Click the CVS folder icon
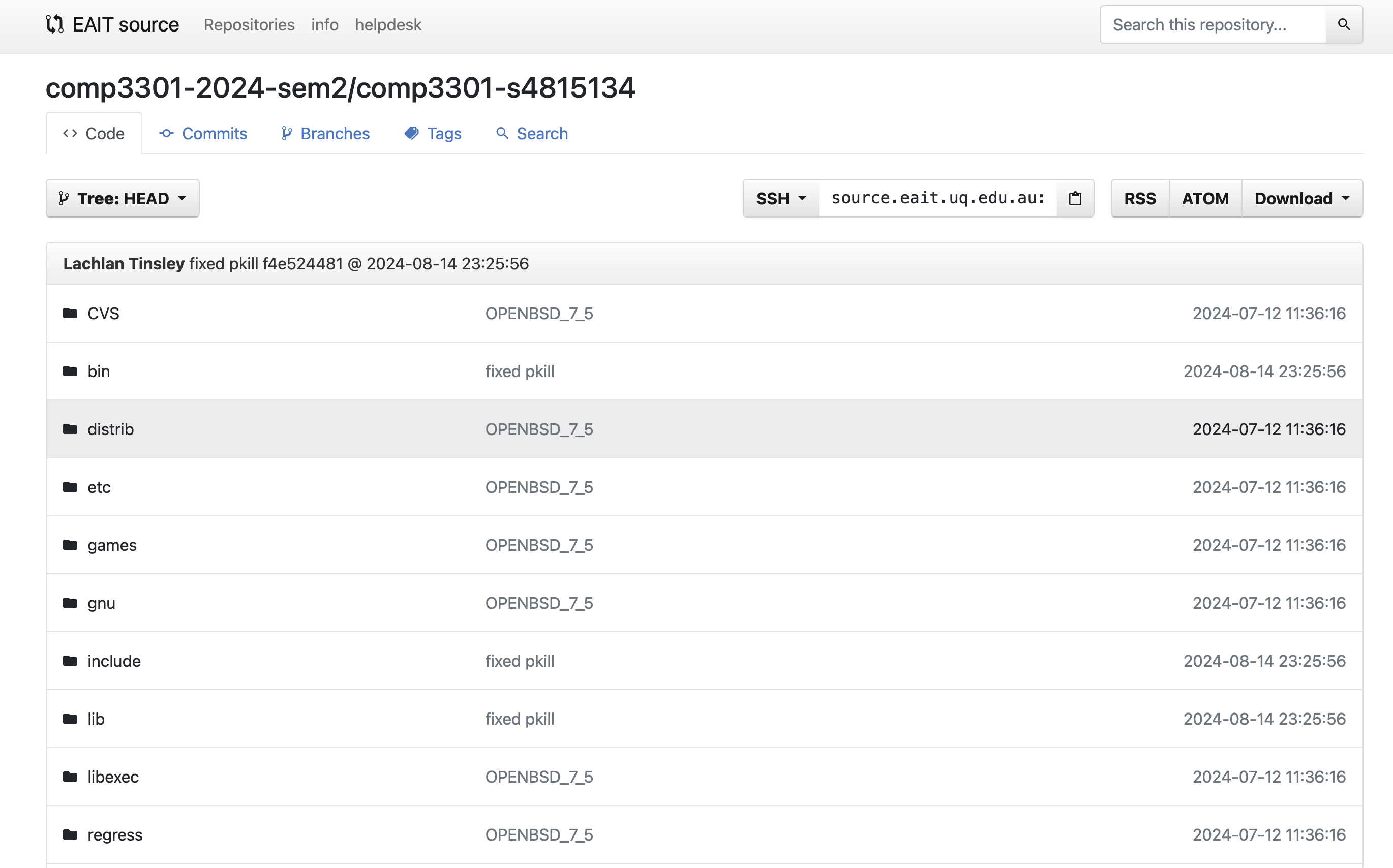 coord(70,313)
